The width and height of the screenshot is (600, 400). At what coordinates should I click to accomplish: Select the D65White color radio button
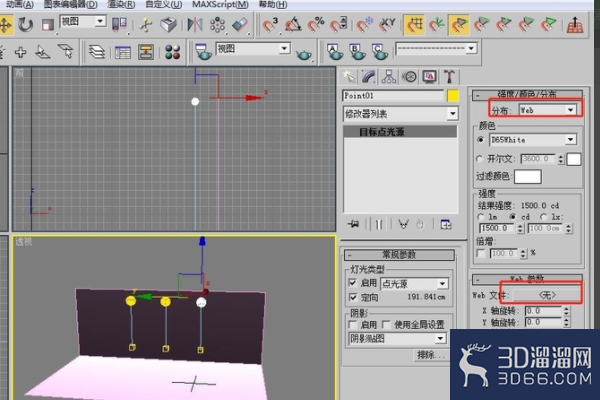(481, 140)
